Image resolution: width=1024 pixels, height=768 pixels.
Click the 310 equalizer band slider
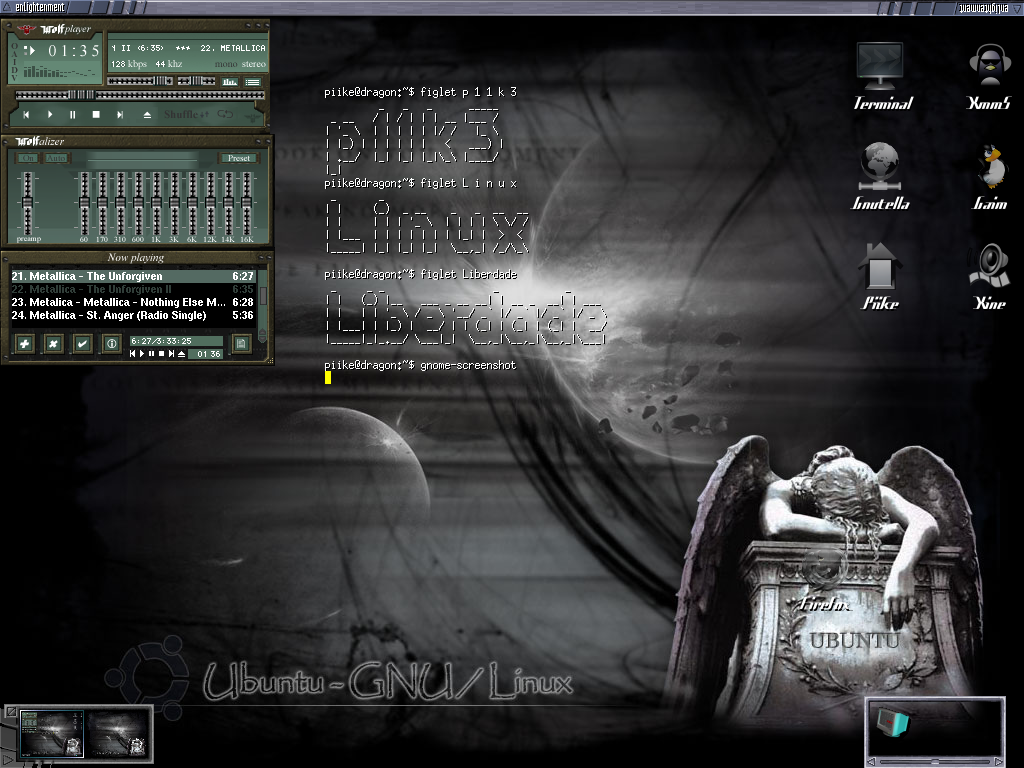[x=120, y=202]
